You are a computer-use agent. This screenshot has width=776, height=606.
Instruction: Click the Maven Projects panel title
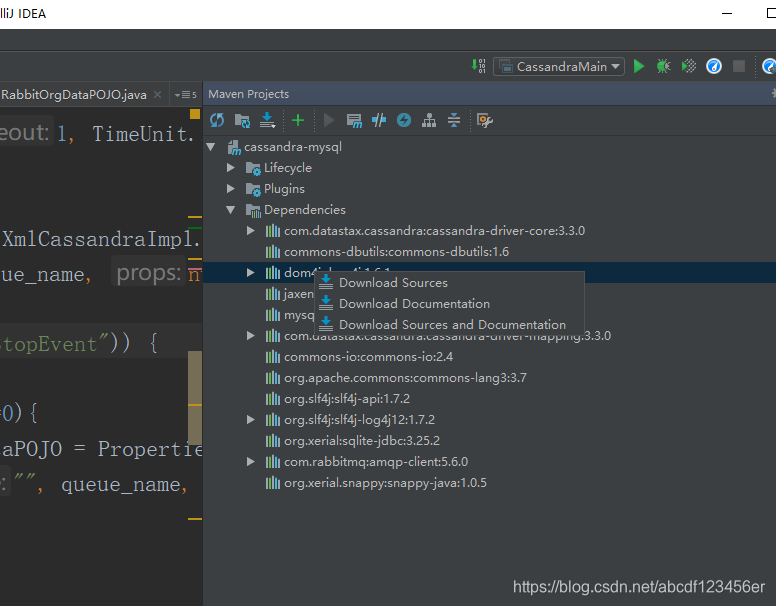tap(248, 94)
